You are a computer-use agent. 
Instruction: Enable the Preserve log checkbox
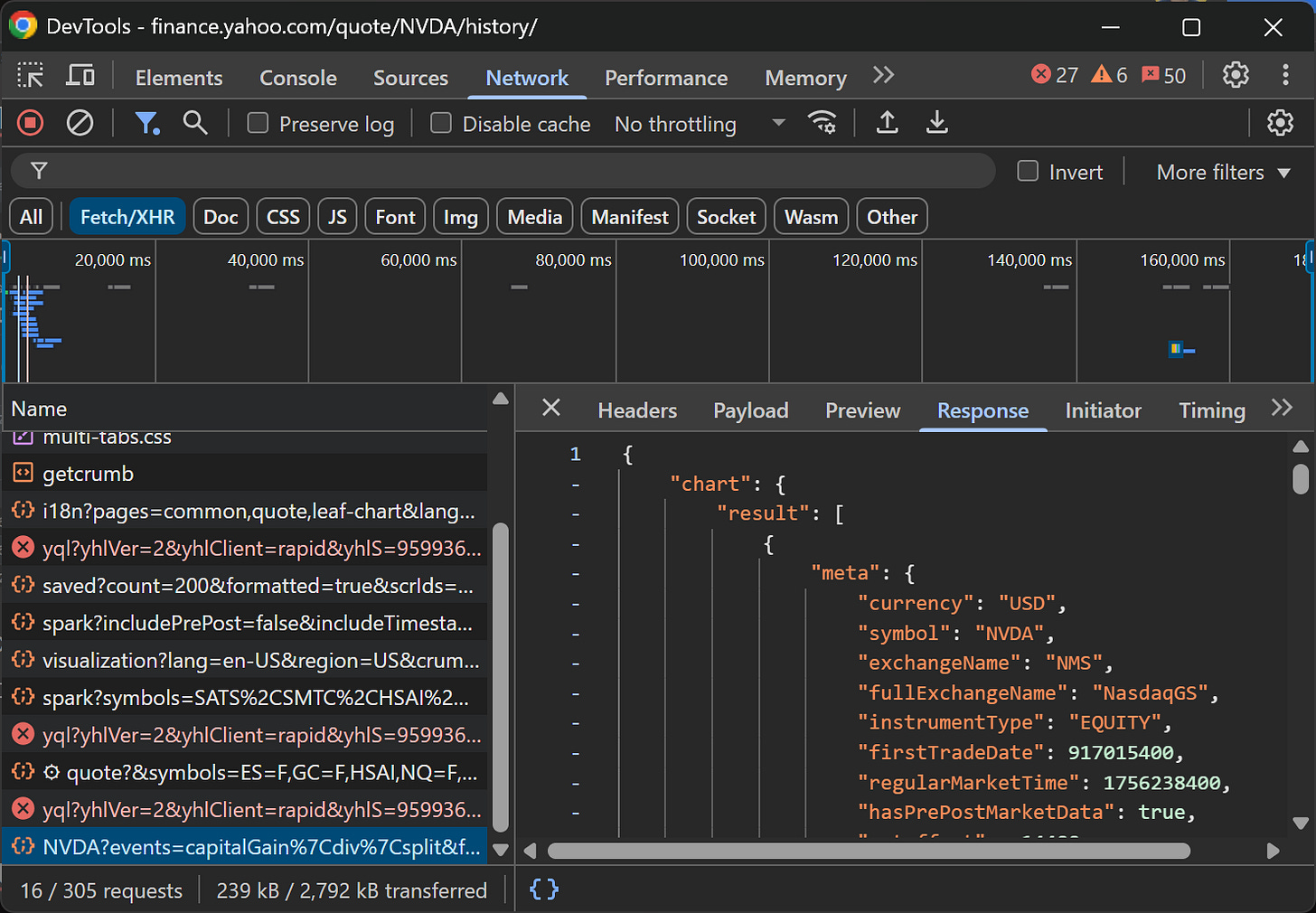pyautogui.click(x=258, y=124)
